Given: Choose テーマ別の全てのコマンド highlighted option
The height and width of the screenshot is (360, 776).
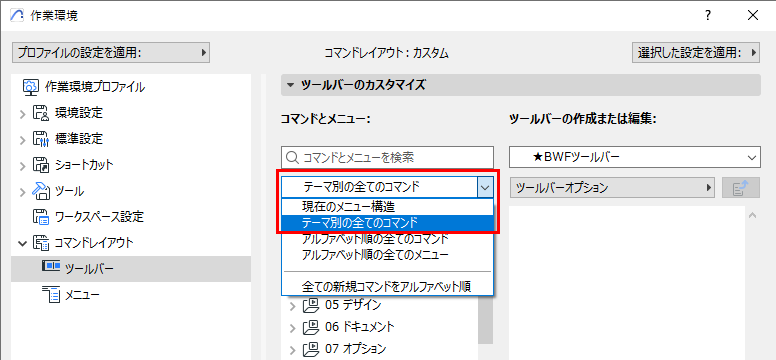Looking at the screenshot, I should point(387,223).
